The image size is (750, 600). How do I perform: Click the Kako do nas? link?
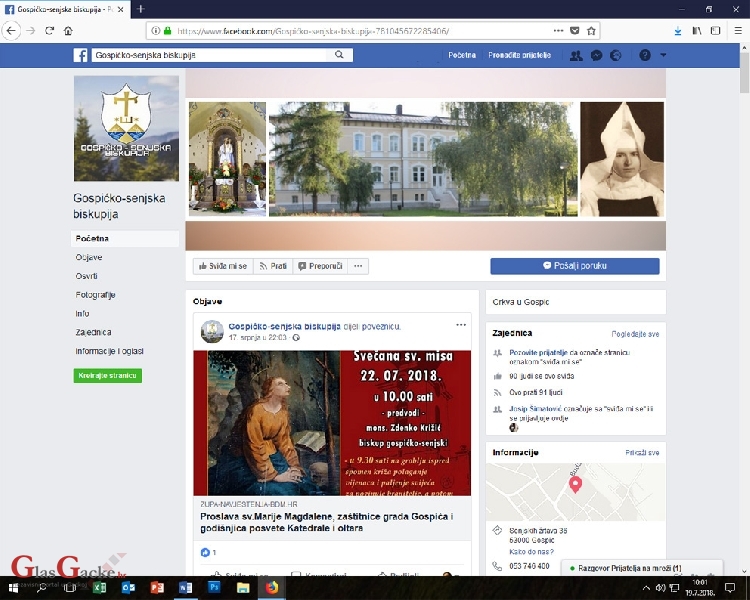point(531,552)
